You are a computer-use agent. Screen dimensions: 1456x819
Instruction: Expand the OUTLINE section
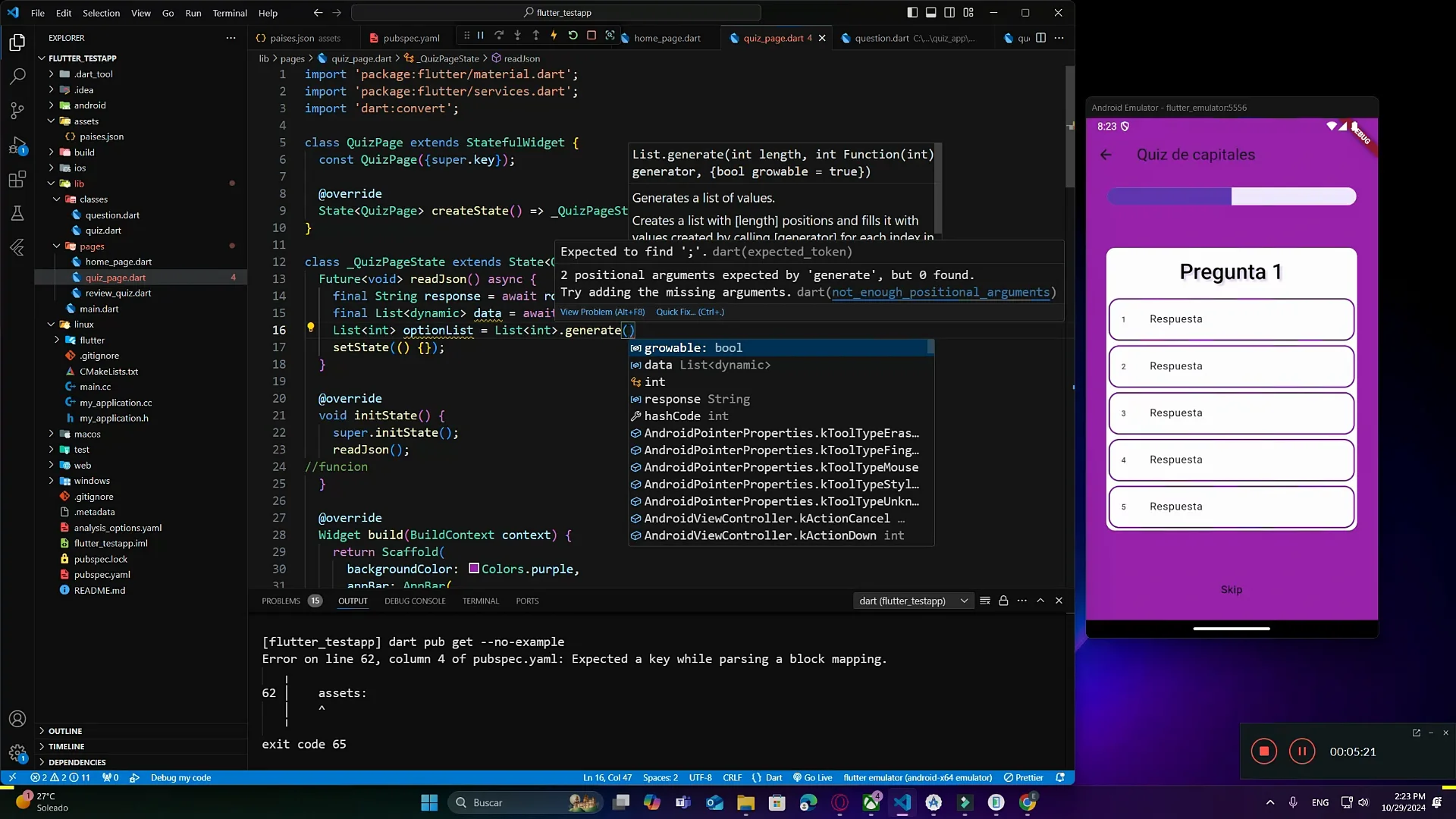(x=65, y=731)
